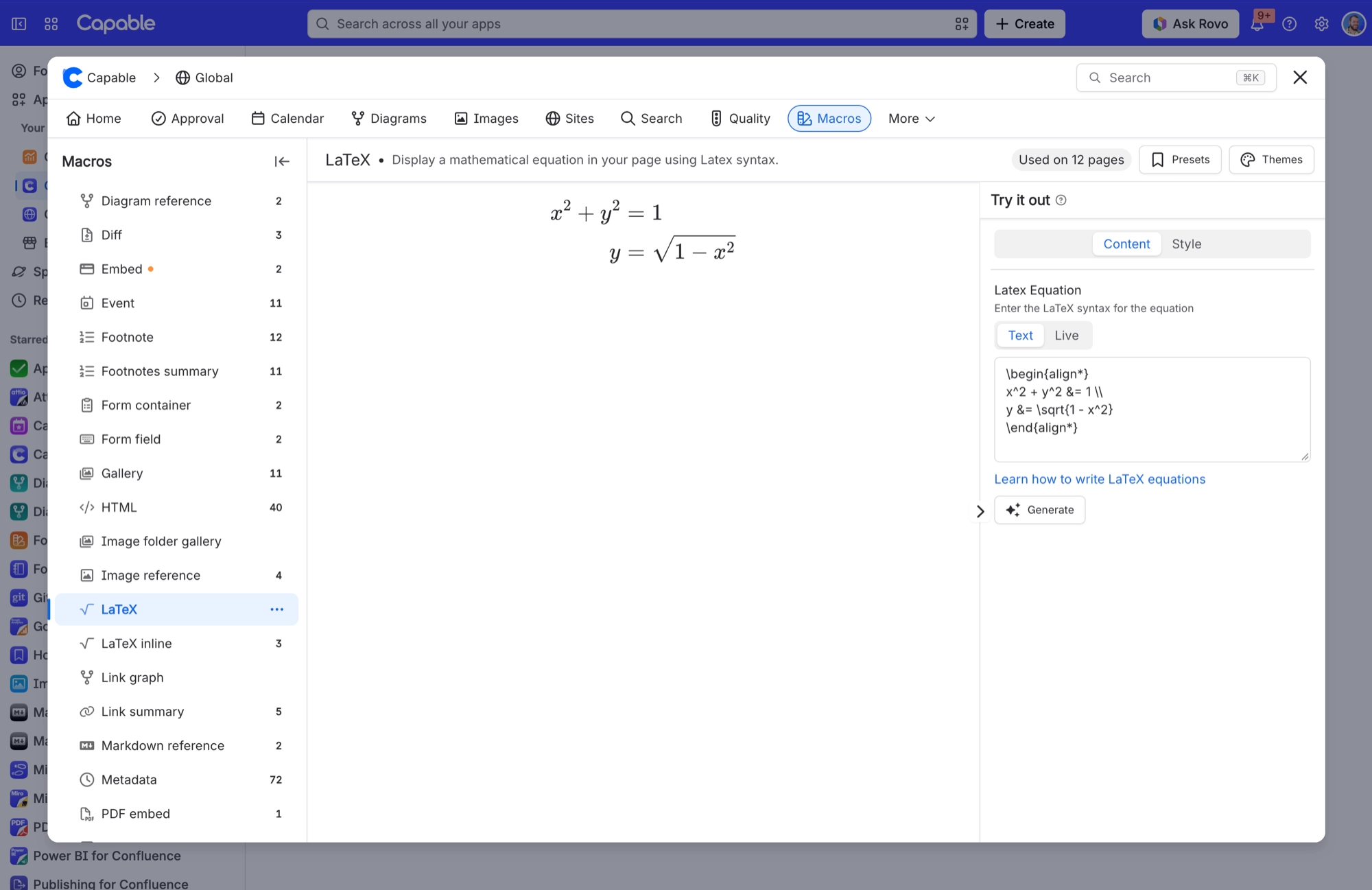Open Learn how to write LaTeX equations
The image size is (1372, 890).
point(1100,480)
